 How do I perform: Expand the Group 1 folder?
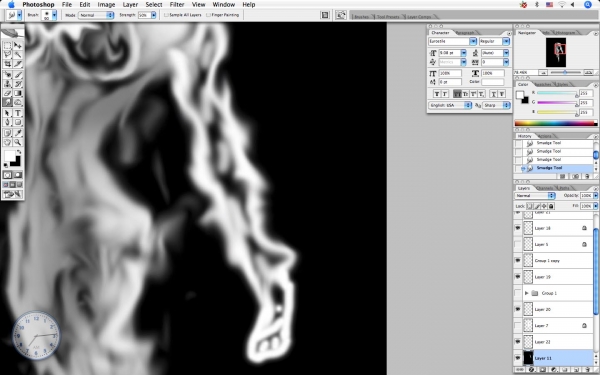(x=527, y=293)
